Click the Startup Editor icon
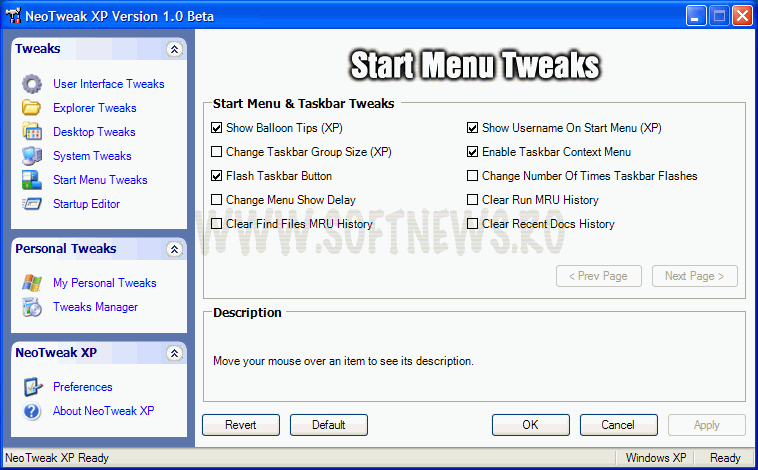 (32, 204)
